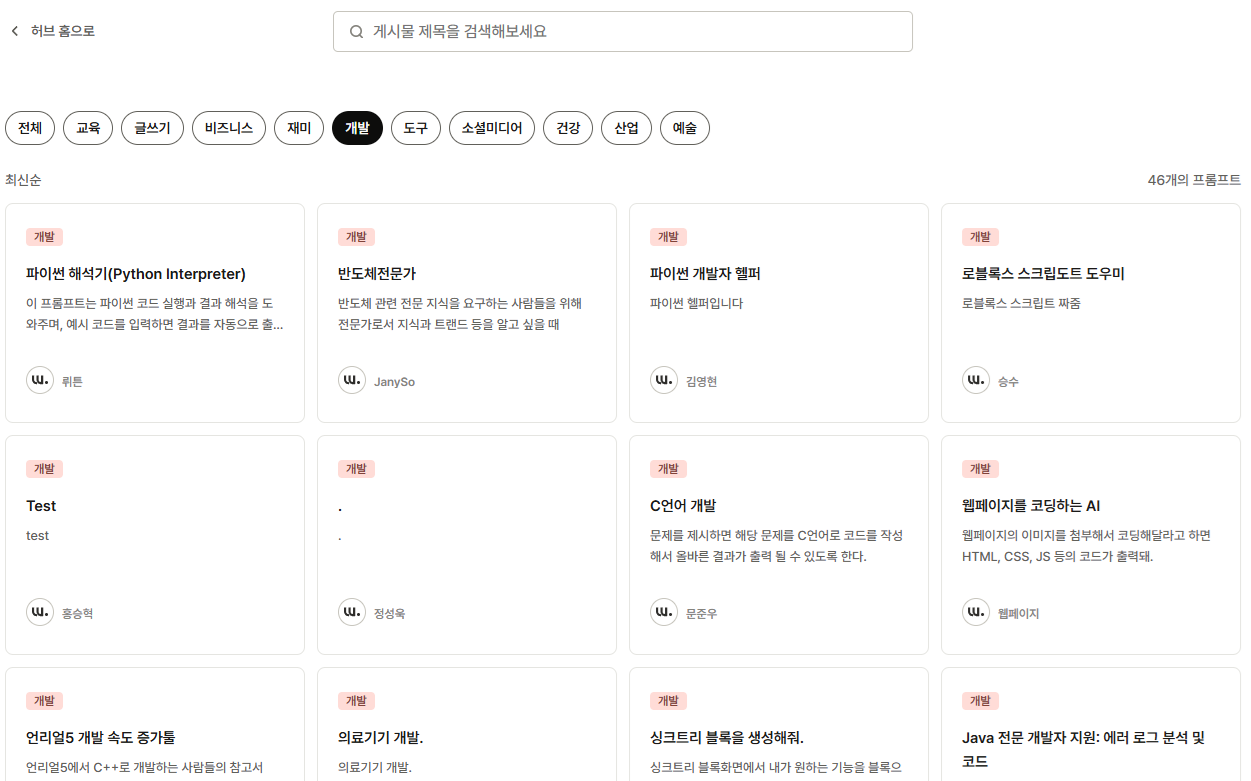Click the 개발 tag on 반도체전문가 card
This screenshot has width=1251, height=781.
pos(356,237)
